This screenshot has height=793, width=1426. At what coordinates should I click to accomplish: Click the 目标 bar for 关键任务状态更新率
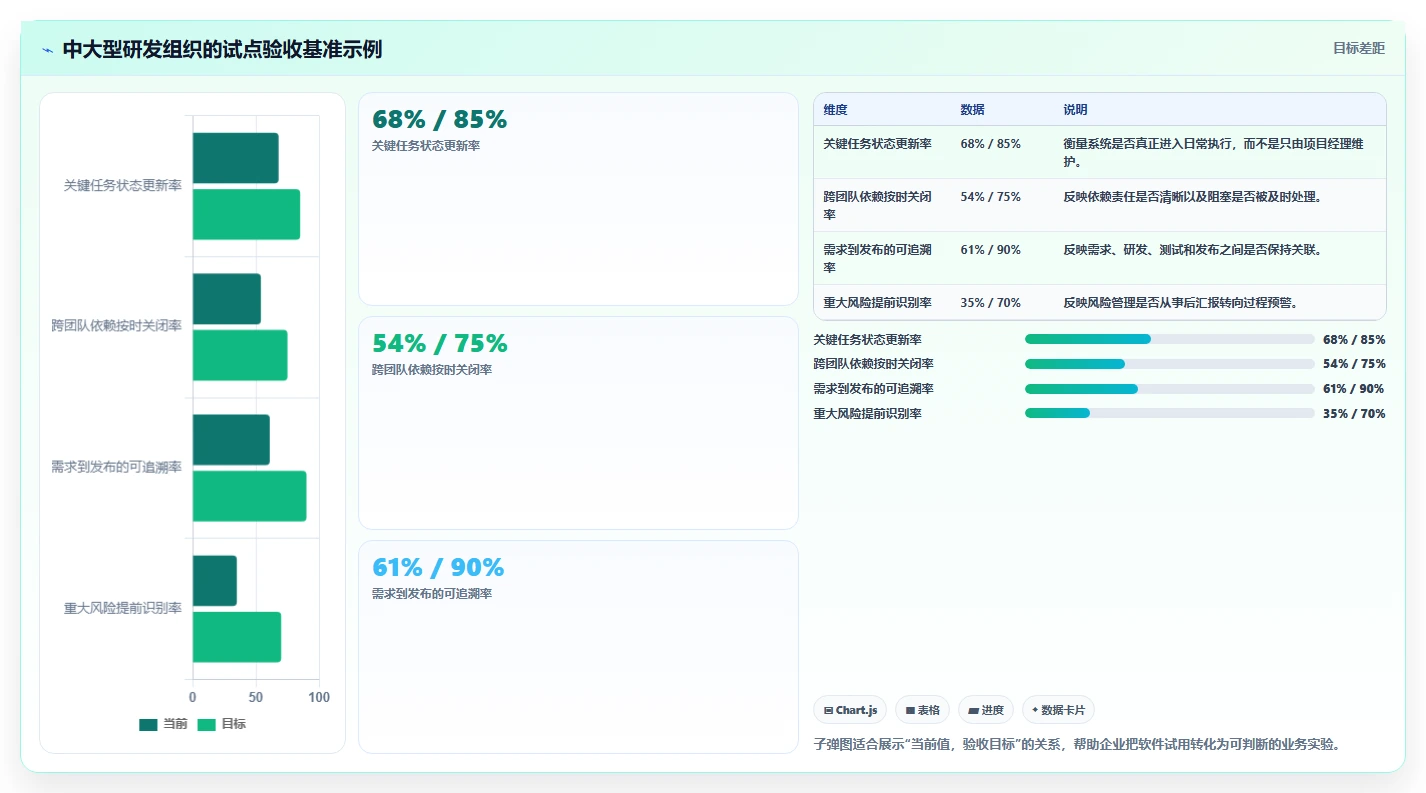[x=246, y=214]
